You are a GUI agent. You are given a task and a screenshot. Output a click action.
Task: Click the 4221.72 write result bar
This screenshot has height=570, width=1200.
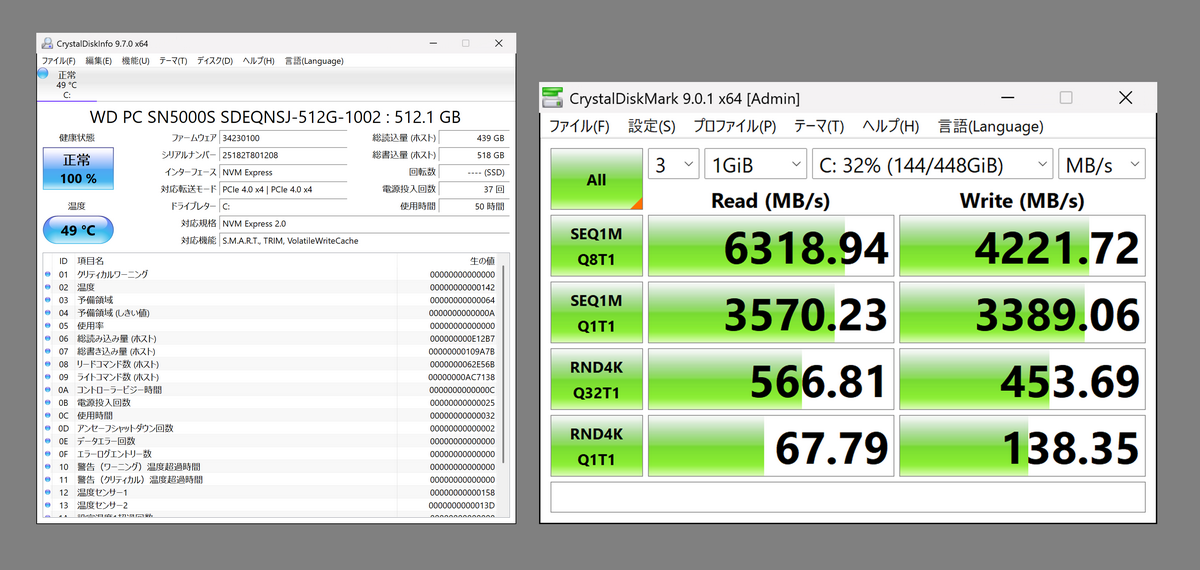click(1022, 246)
